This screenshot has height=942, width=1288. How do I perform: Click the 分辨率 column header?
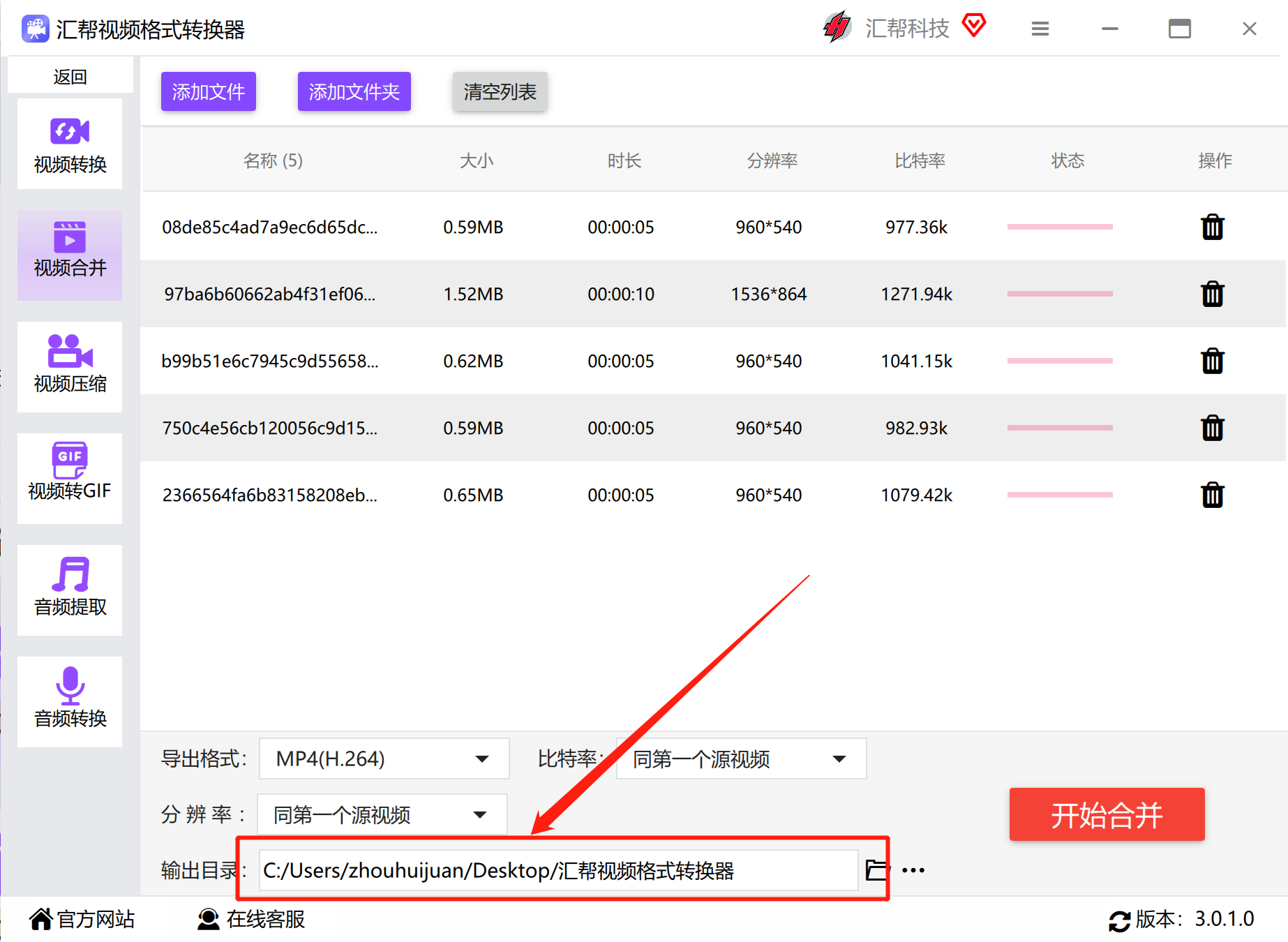pyautogui.click(x=772, y=160)
